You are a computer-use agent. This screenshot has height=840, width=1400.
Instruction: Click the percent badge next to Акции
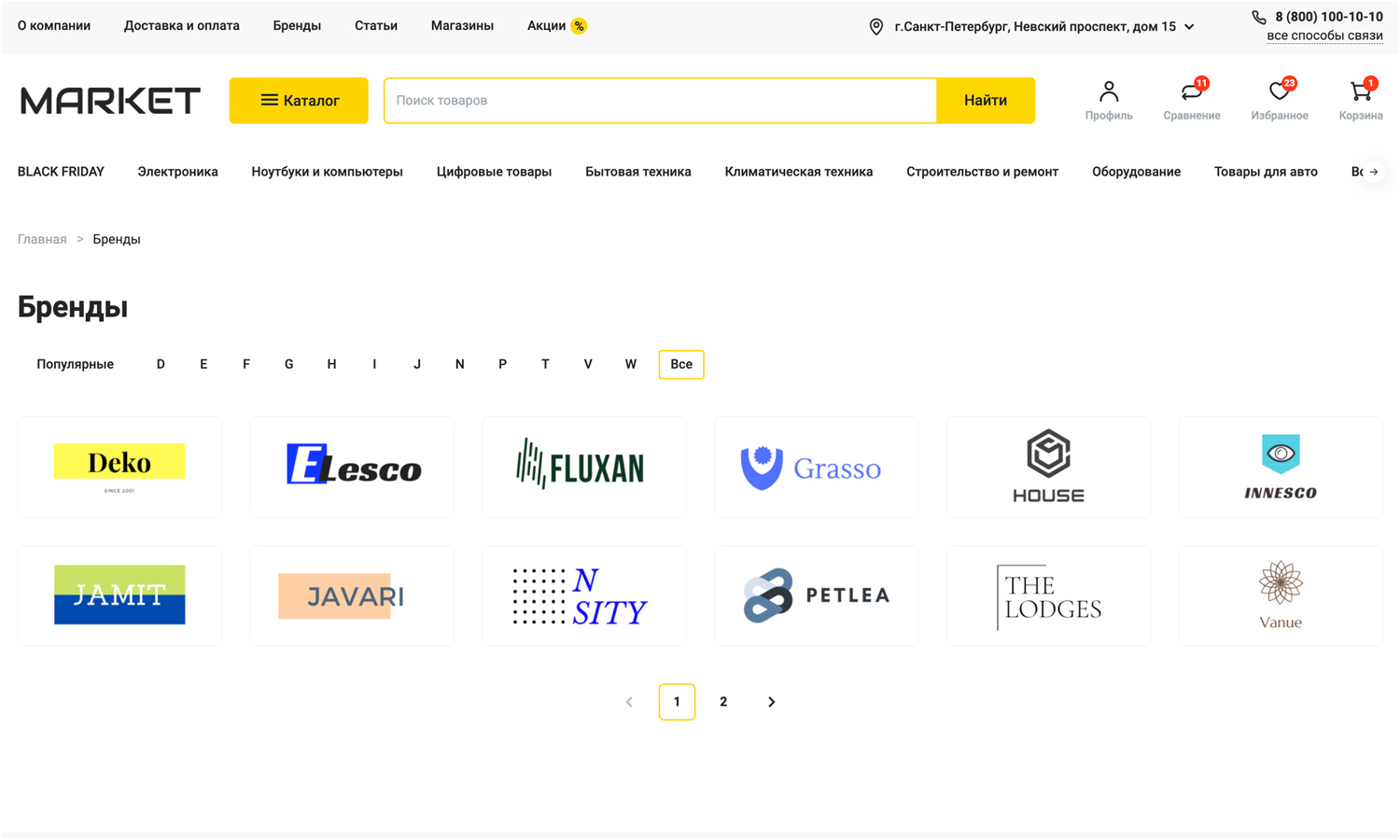579,26
